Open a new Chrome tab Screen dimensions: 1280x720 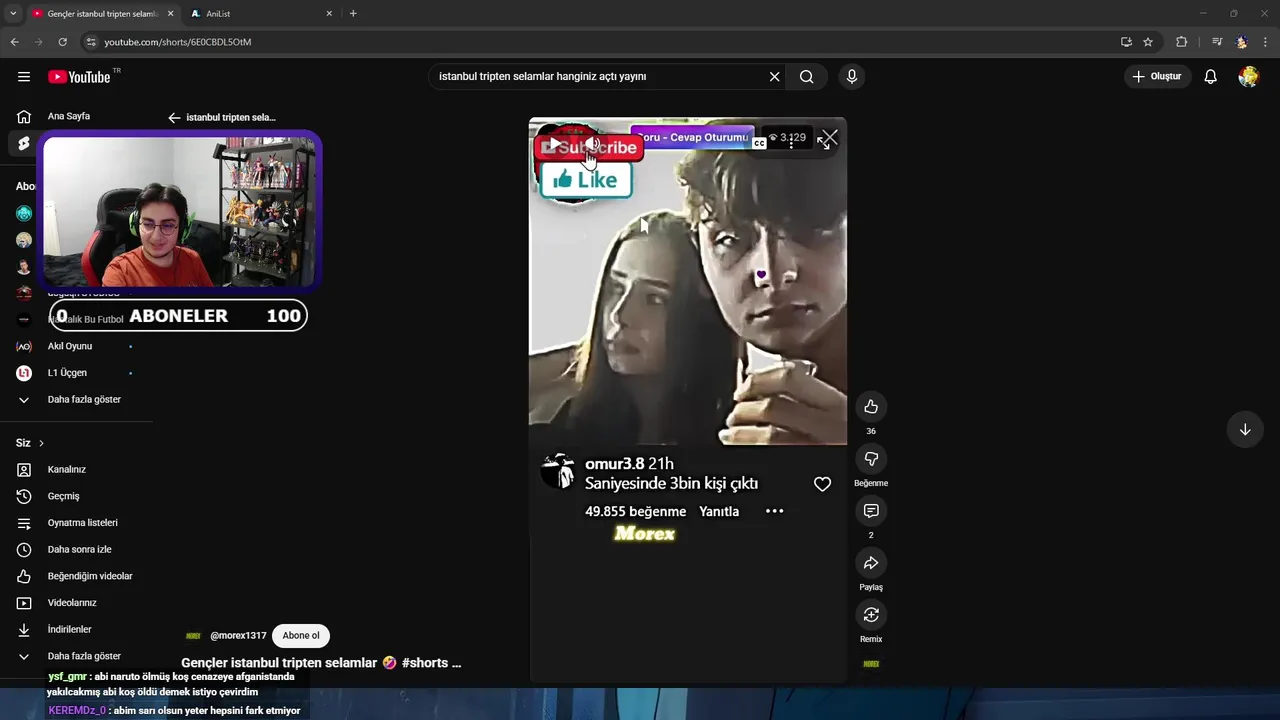(x=353, y=13)
